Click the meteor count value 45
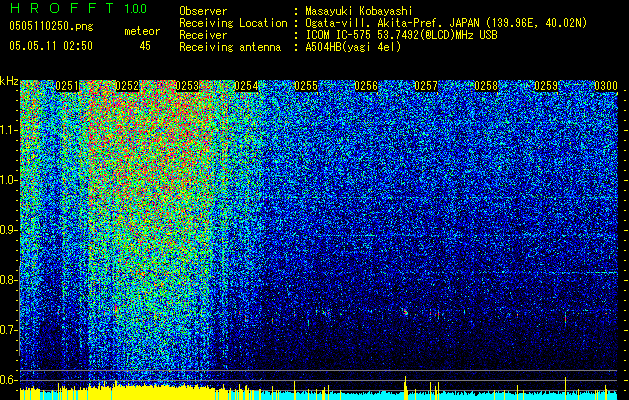The image size is (629, 400). pos(145,46)
